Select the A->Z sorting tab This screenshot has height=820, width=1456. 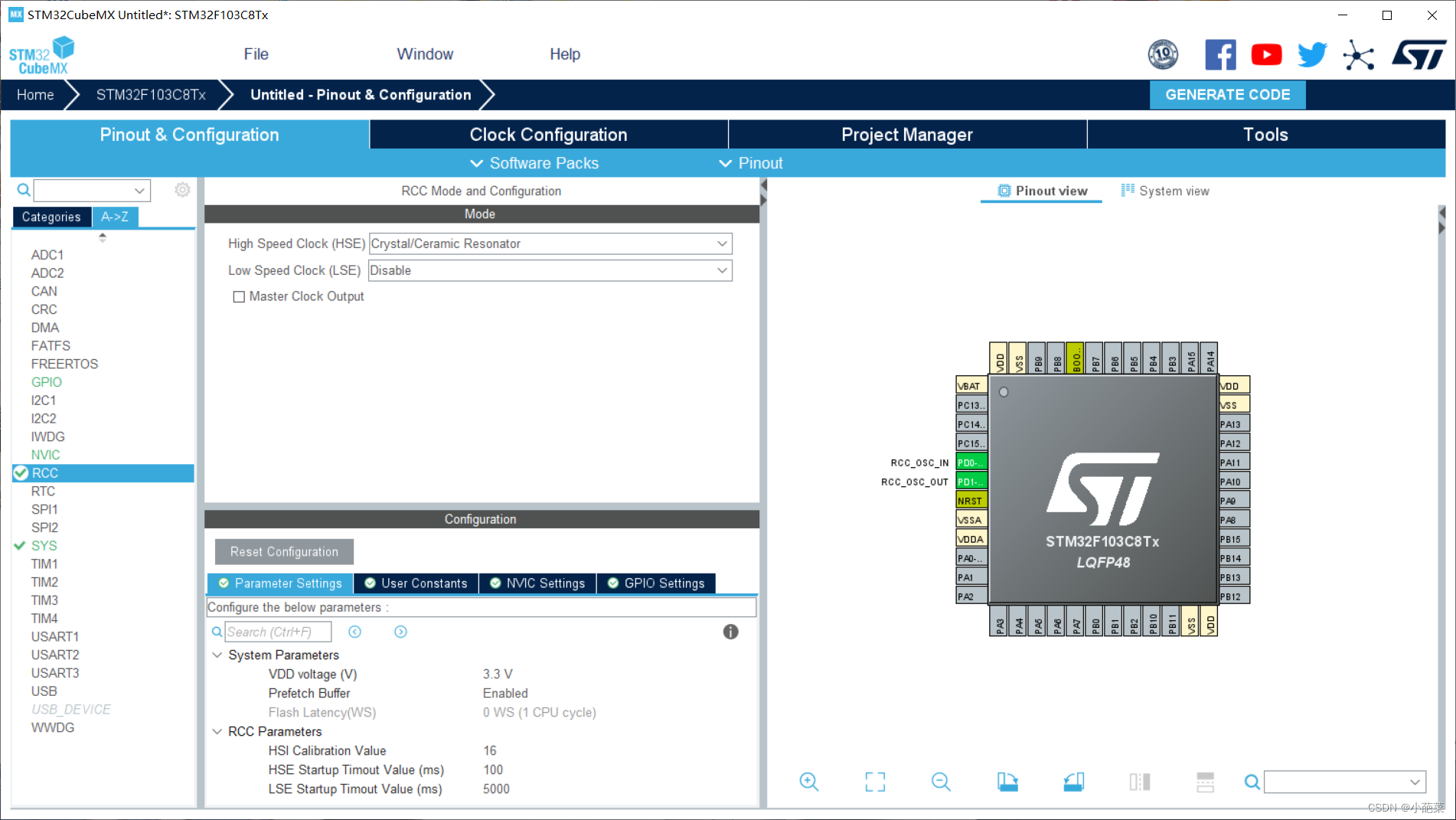(115, 217)
